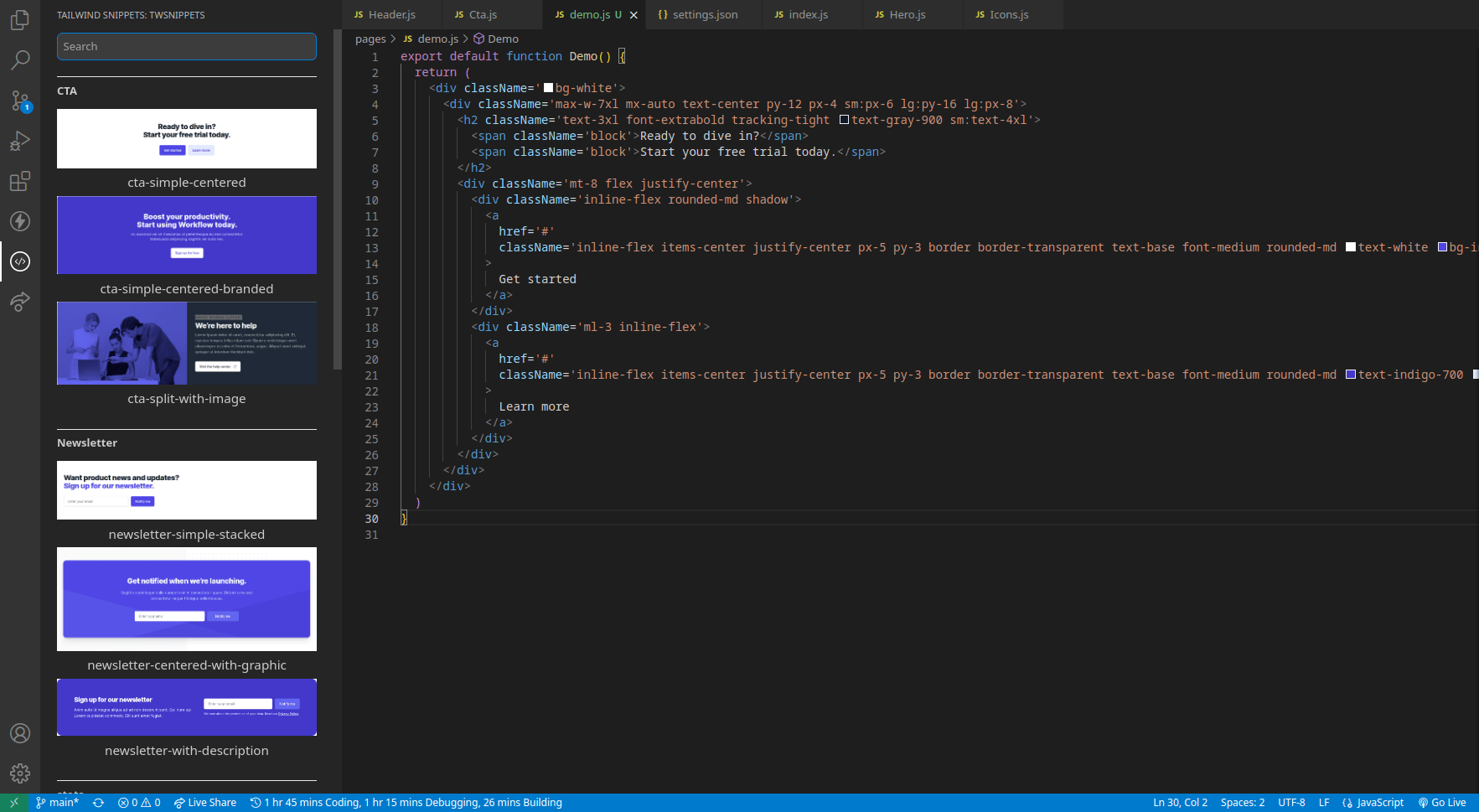This screenshot has width=1479, height=812.
Task: Switch to the Header.js tab
Action: (x=392, y=14)
